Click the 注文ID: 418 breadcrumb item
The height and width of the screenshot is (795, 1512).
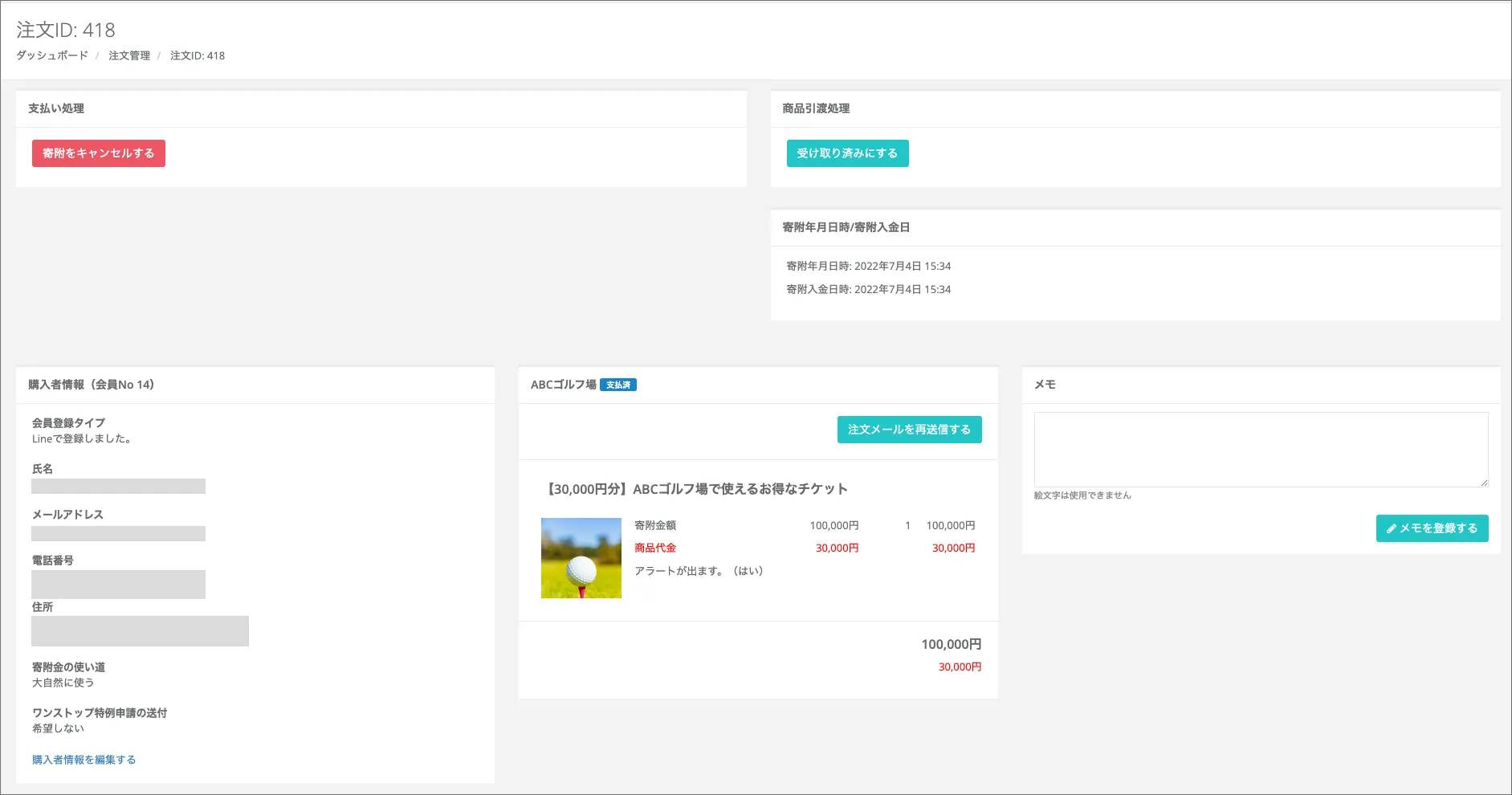pyautogui.click(x=198, y=55)
